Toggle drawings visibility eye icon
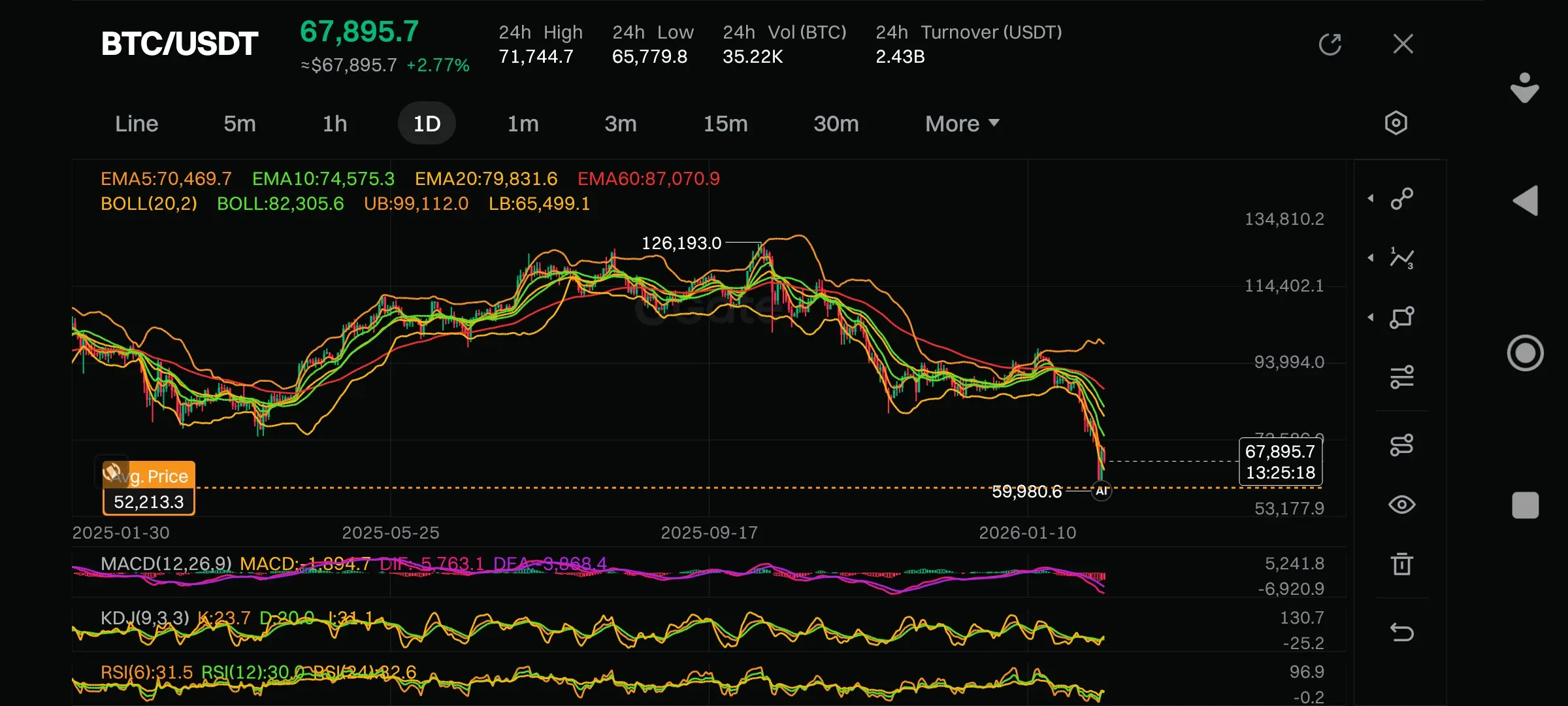The height and width of the screenshot is (706, 1568). point(1401,505)
